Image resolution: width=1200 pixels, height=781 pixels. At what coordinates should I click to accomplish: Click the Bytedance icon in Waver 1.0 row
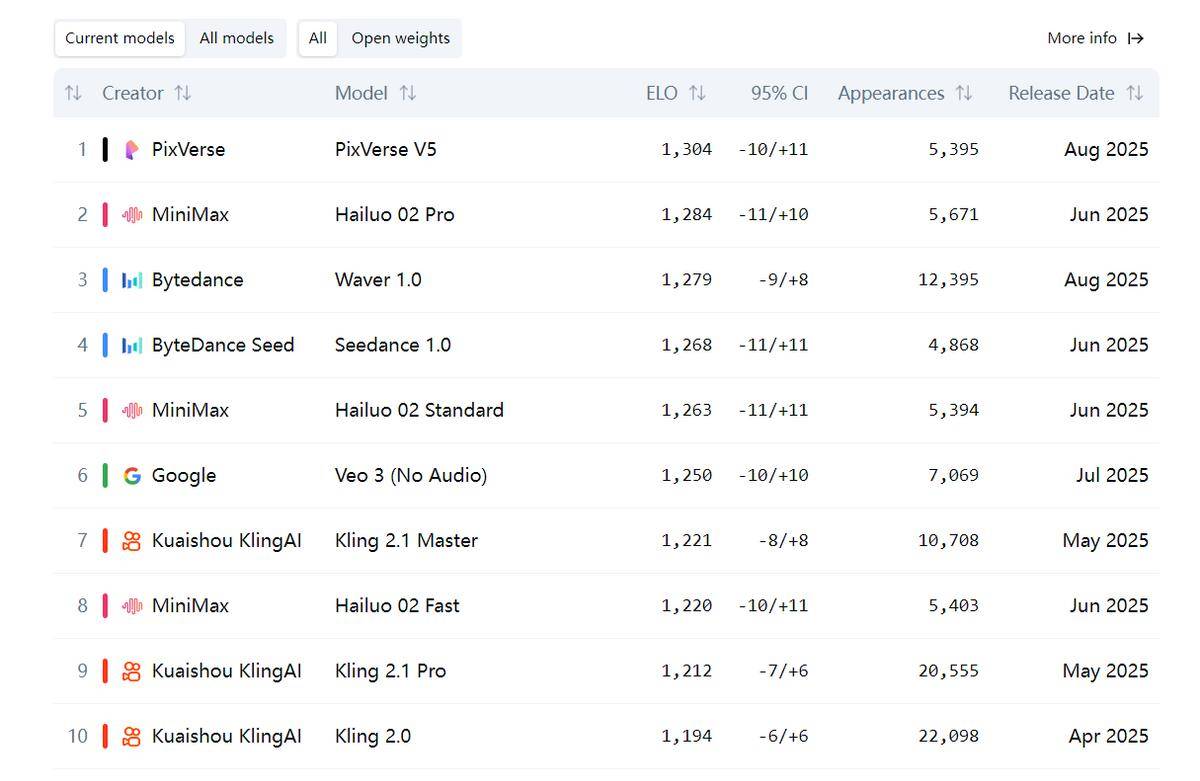point(132,280)
